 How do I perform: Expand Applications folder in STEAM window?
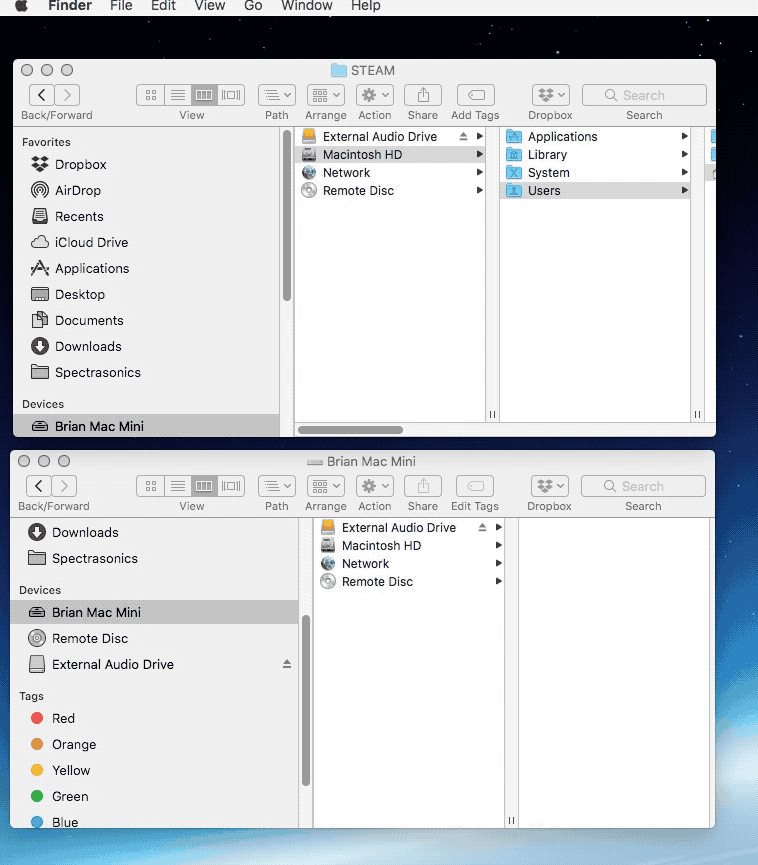point(684,136)
